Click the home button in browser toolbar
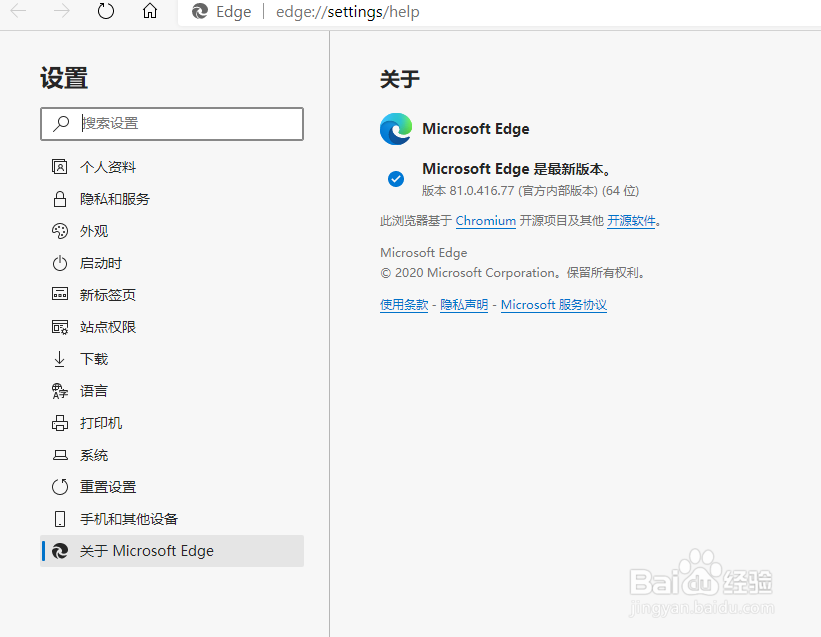 150,12
